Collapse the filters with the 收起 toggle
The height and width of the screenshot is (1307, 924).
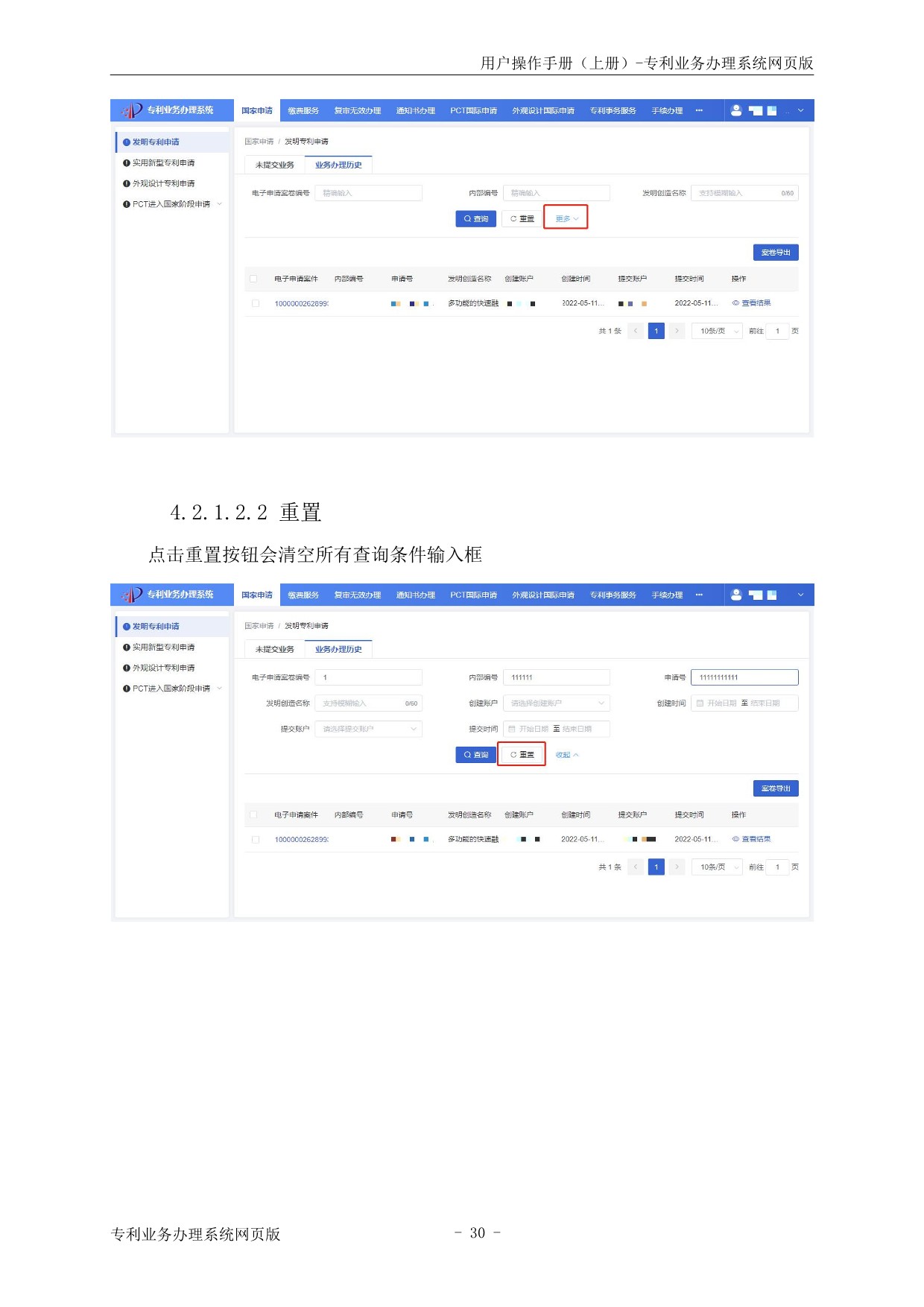[x=566, y=755]
